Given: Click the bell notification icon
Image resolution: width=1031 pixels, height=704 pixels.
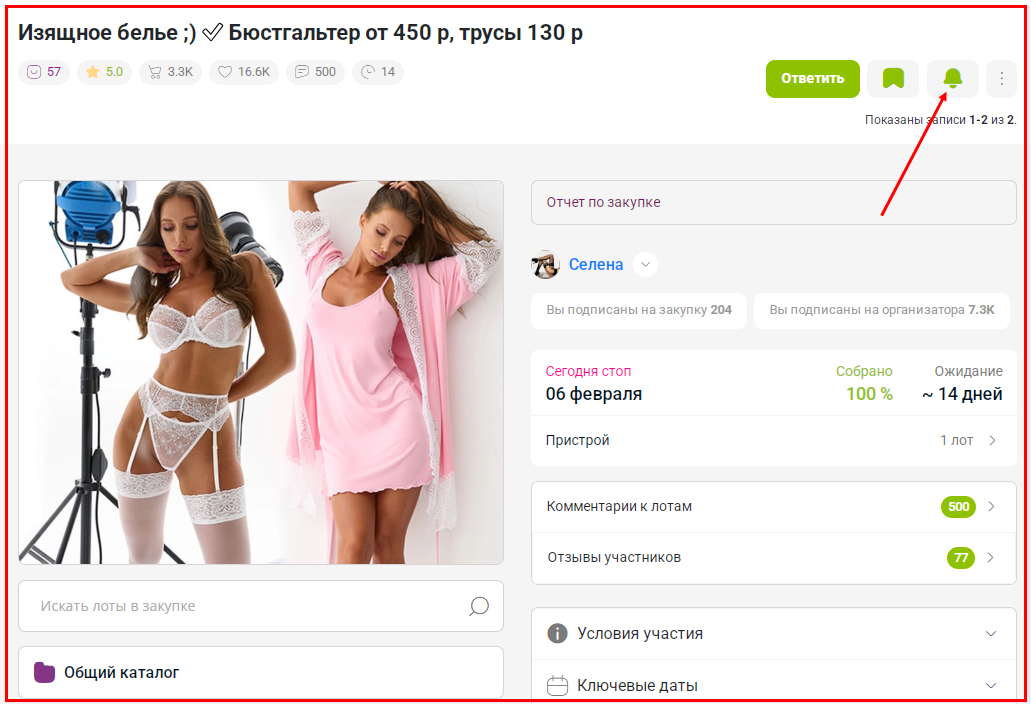Looking at the screenshot, I should click(x=952, y=79).
